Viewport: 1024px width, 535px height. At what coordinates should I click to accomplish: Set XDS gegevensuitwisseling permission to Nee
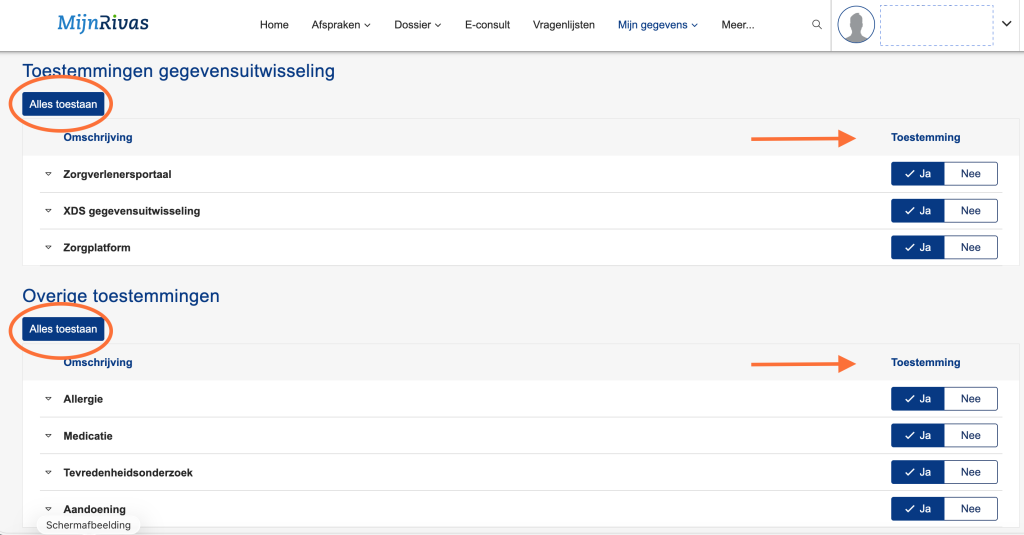click(970, 211)
